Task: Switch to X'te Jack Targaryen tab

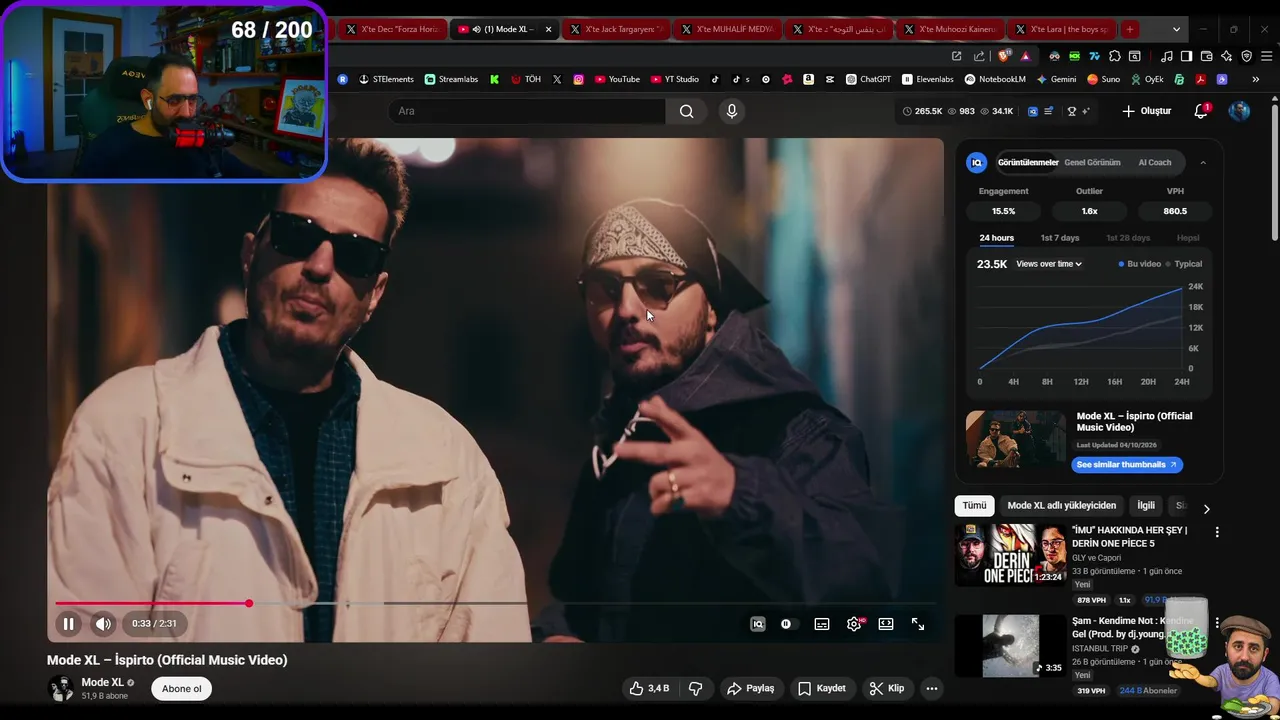Action: coord(616,29)
